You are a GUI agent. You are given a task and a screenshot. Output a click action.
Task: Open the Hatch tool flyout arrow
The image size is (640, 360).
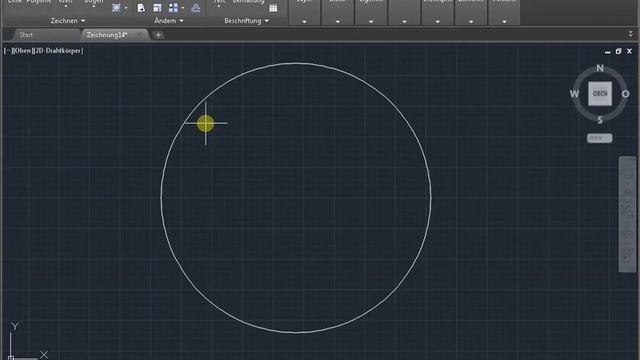pyautogui.click(x=126, y=8)
